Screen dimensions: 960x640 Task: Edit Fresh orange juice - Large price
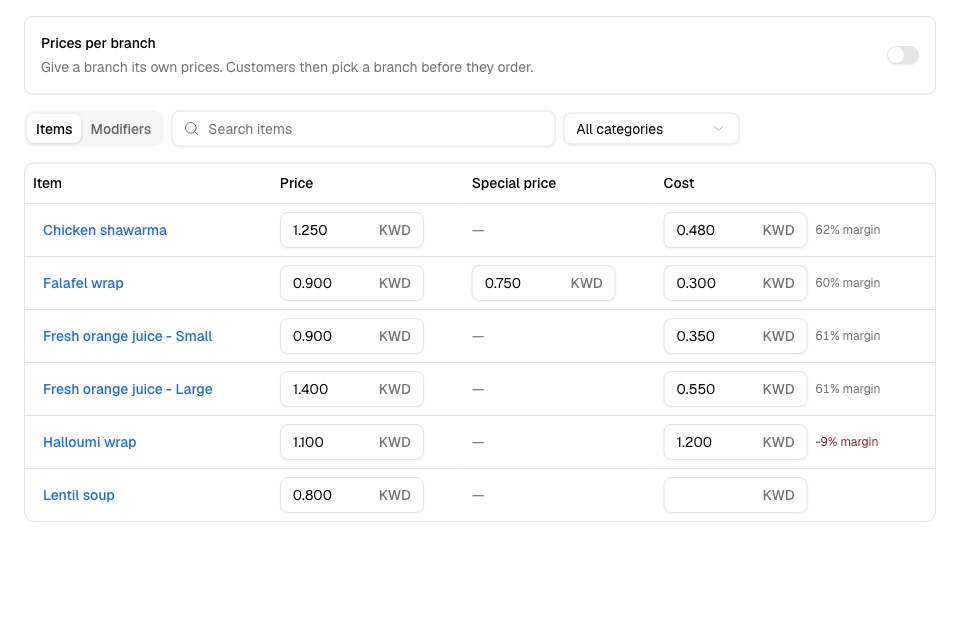point(351,389)
